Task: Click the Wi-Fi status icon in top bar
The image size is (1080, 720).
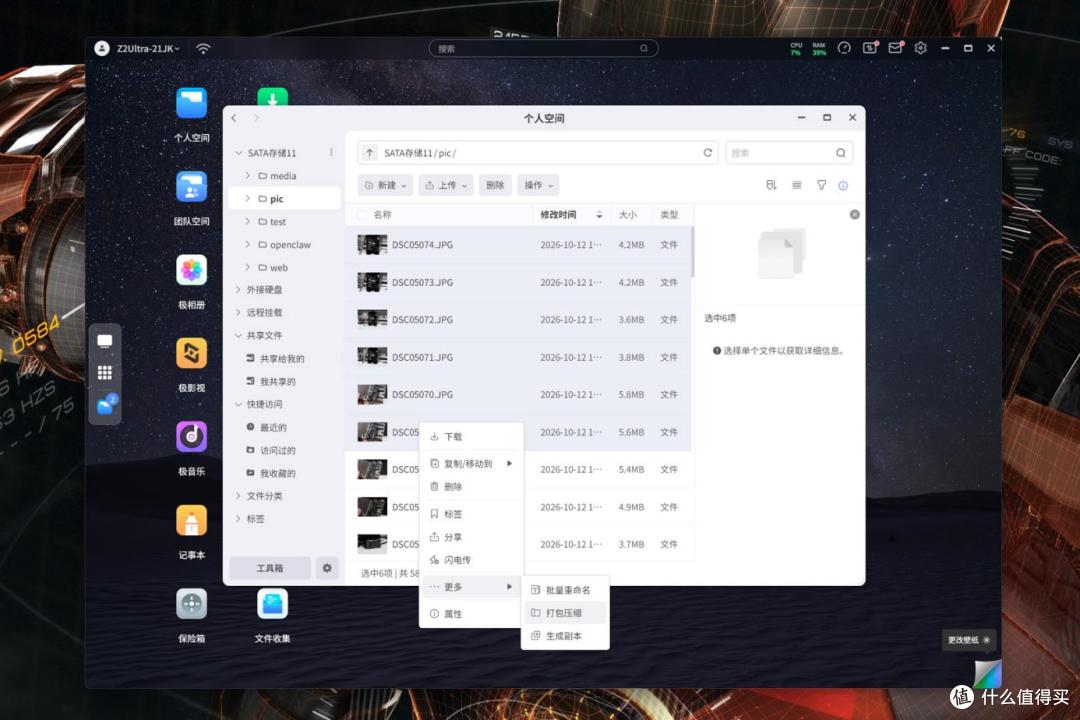Action: coord(203,48)
